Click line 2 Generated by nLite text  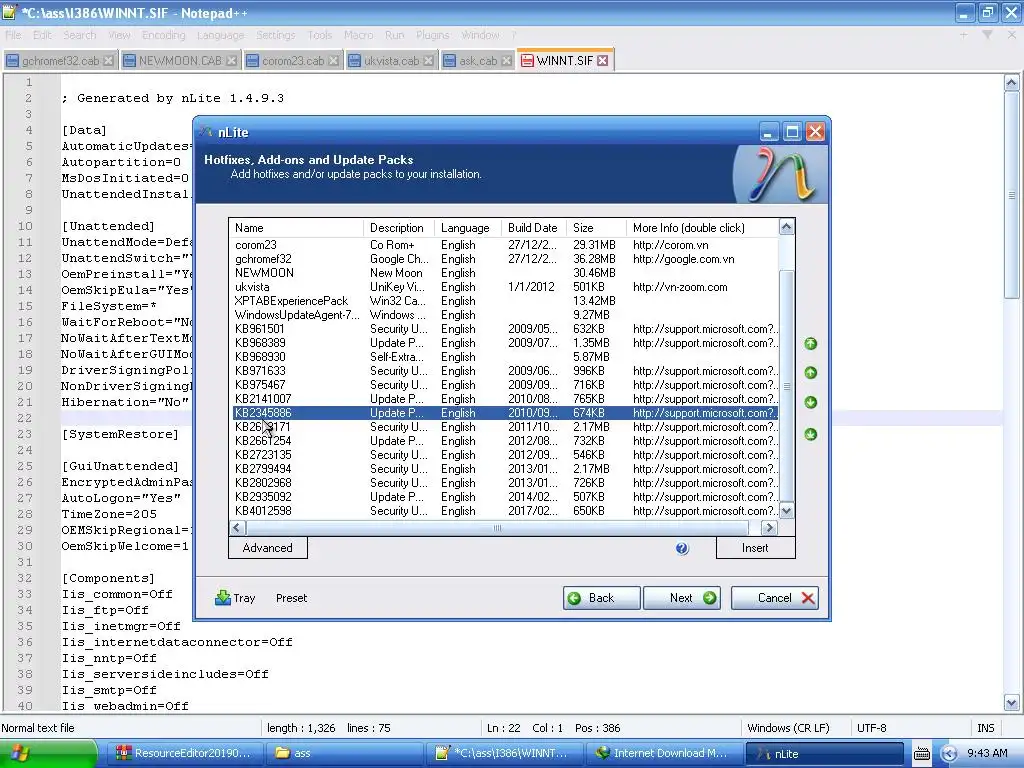173,99
